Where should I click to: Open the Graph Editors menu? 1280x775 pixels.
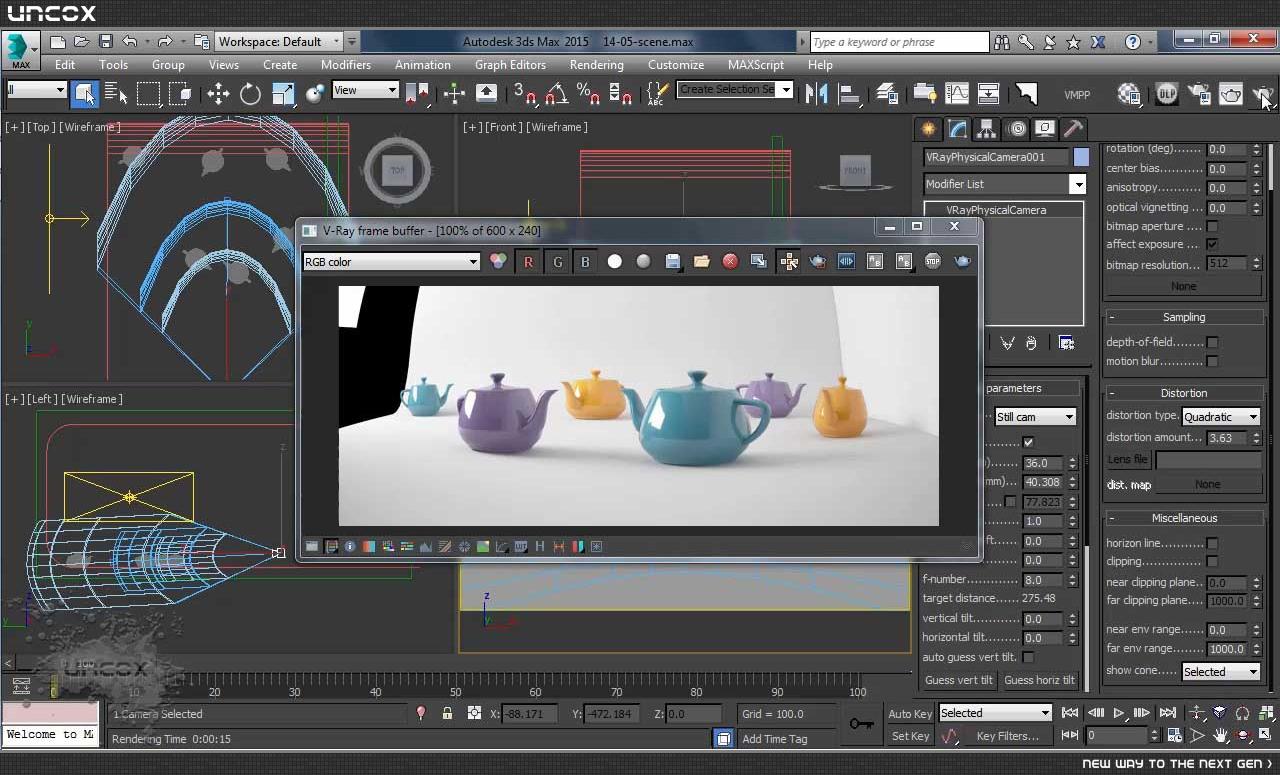510,64
